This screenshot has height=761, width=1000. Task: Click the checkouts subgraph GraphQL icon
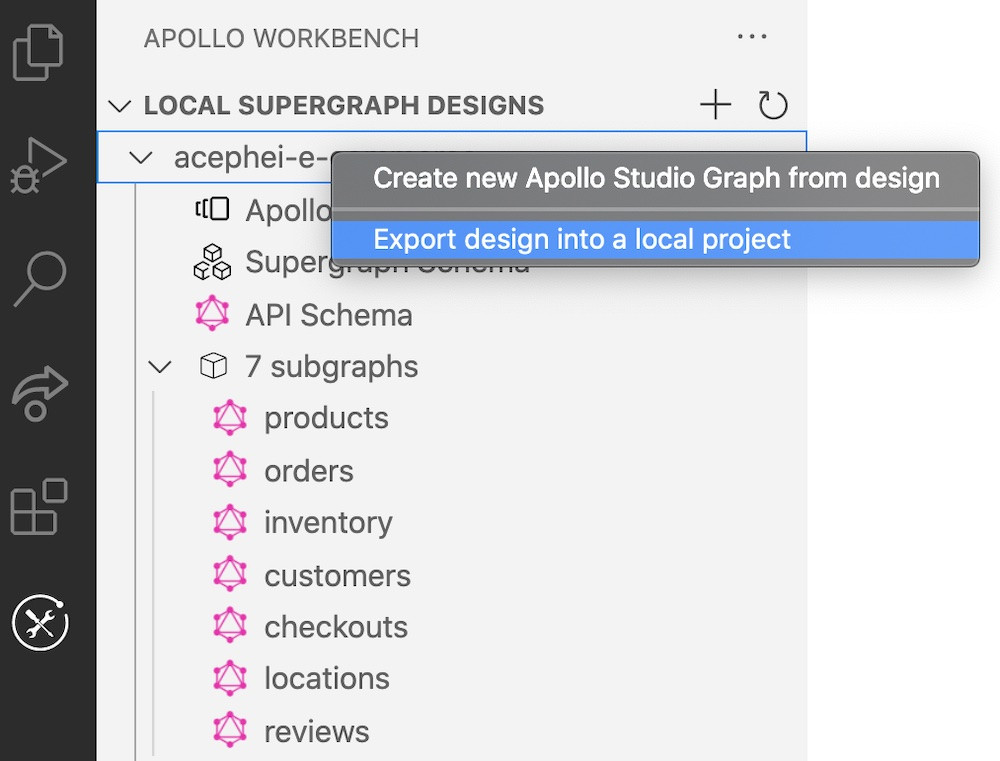tap(230, 626)
